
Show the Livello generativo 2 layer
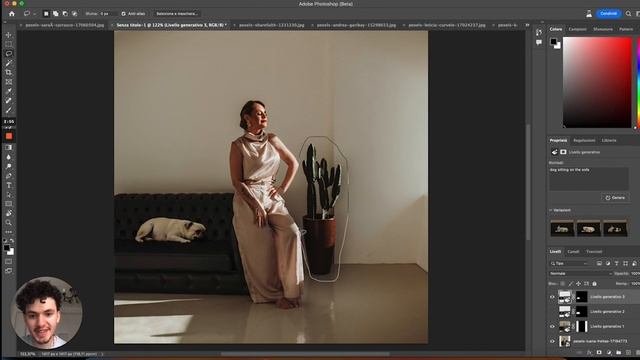(x=552, y=311)
